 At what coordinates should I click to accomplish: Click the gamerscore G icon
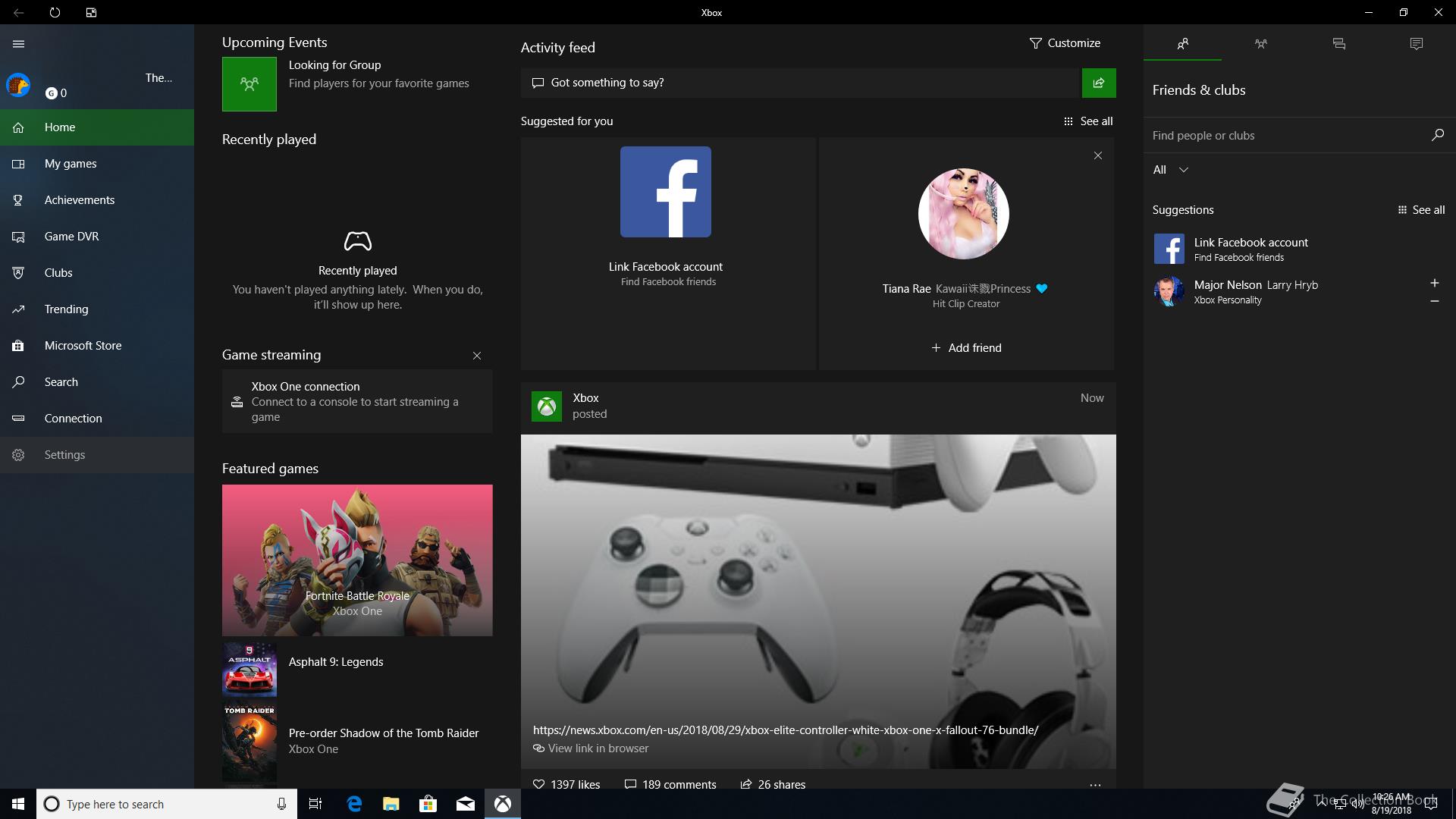coord(51,93)
